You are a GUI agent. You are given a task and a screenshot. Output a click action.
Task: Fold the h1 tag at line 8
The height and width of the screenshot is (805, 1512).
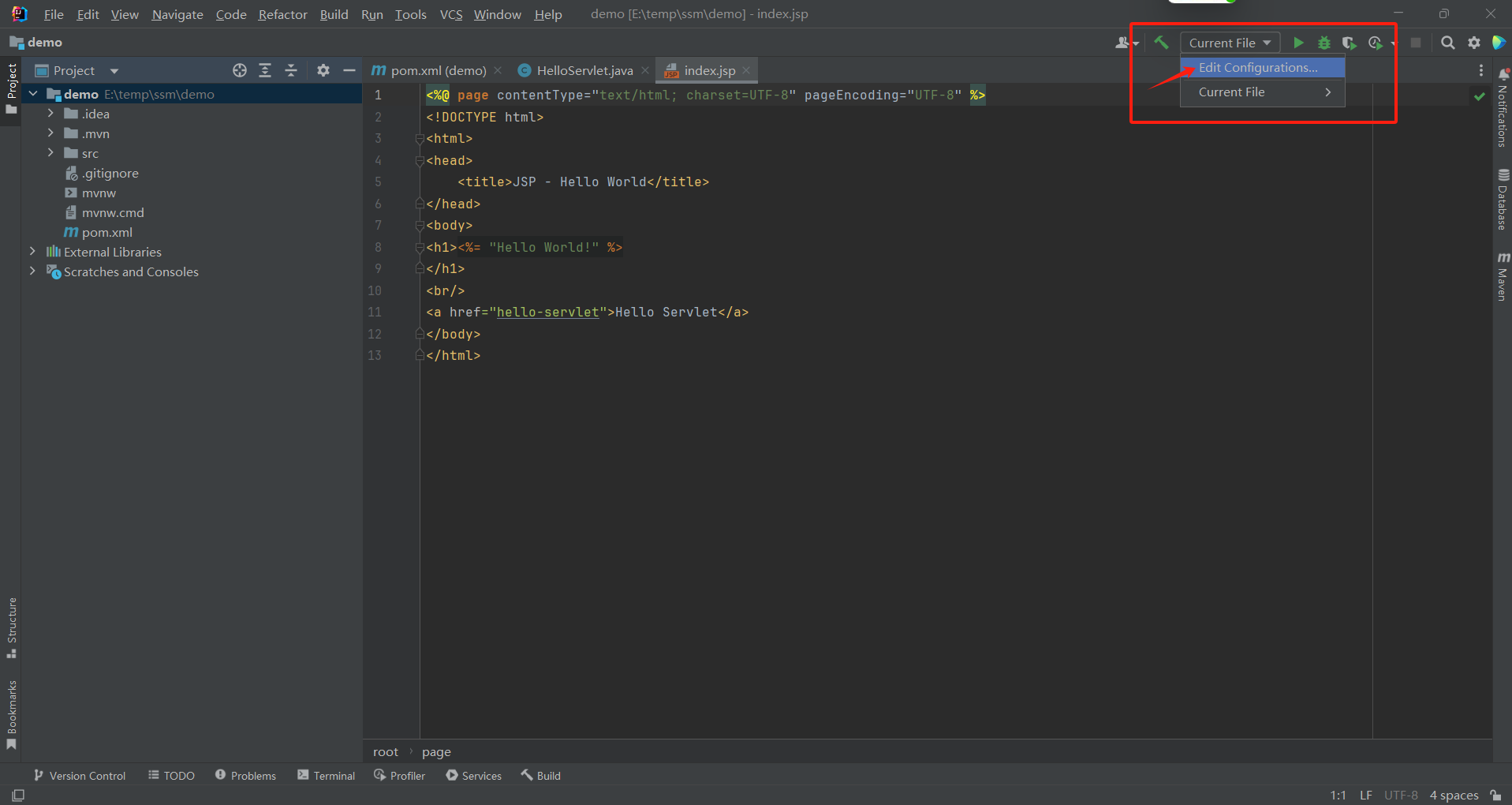(x=420, y=247)
